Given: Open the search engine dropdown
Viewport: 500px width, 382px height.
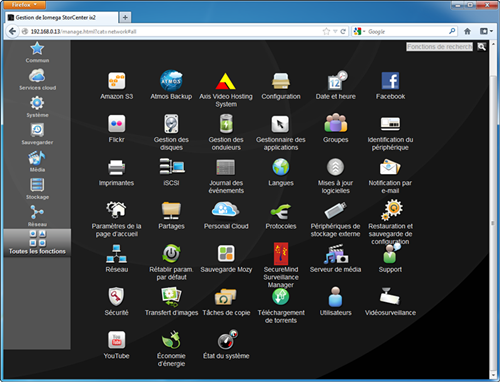Looking at the screenshot, I should click(x=359, y=31).
